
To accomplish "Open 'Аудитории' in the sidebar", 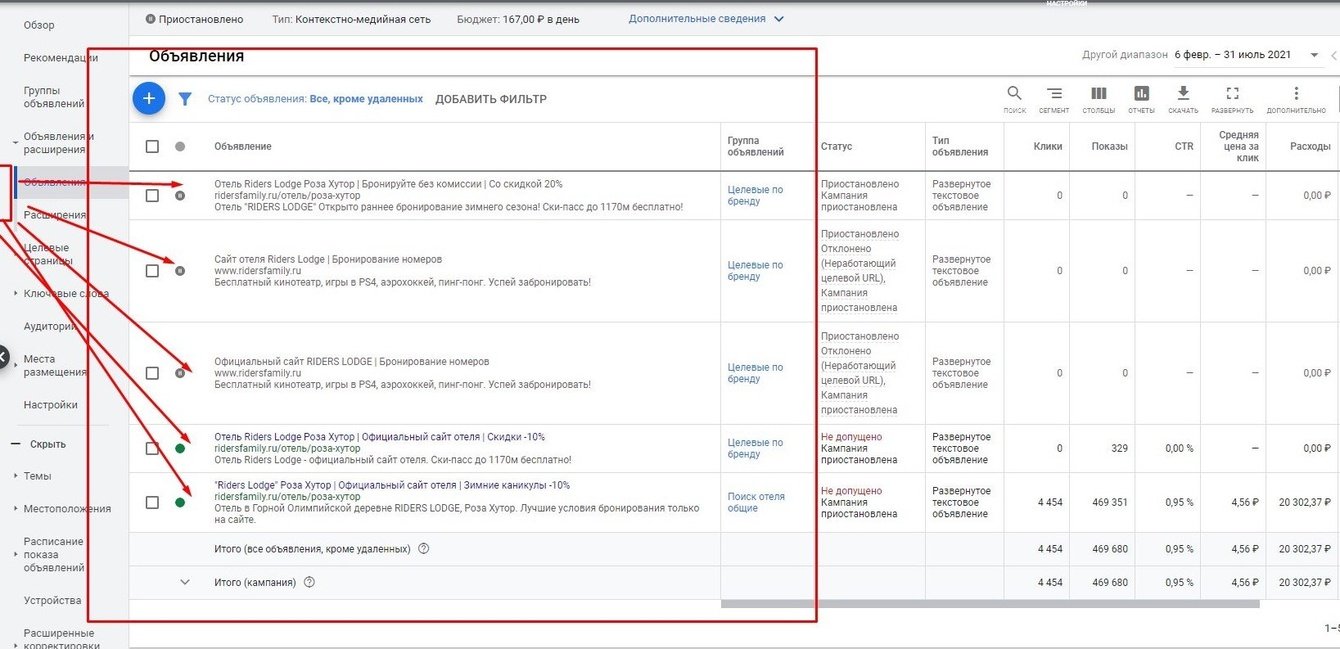I will 50,326.
